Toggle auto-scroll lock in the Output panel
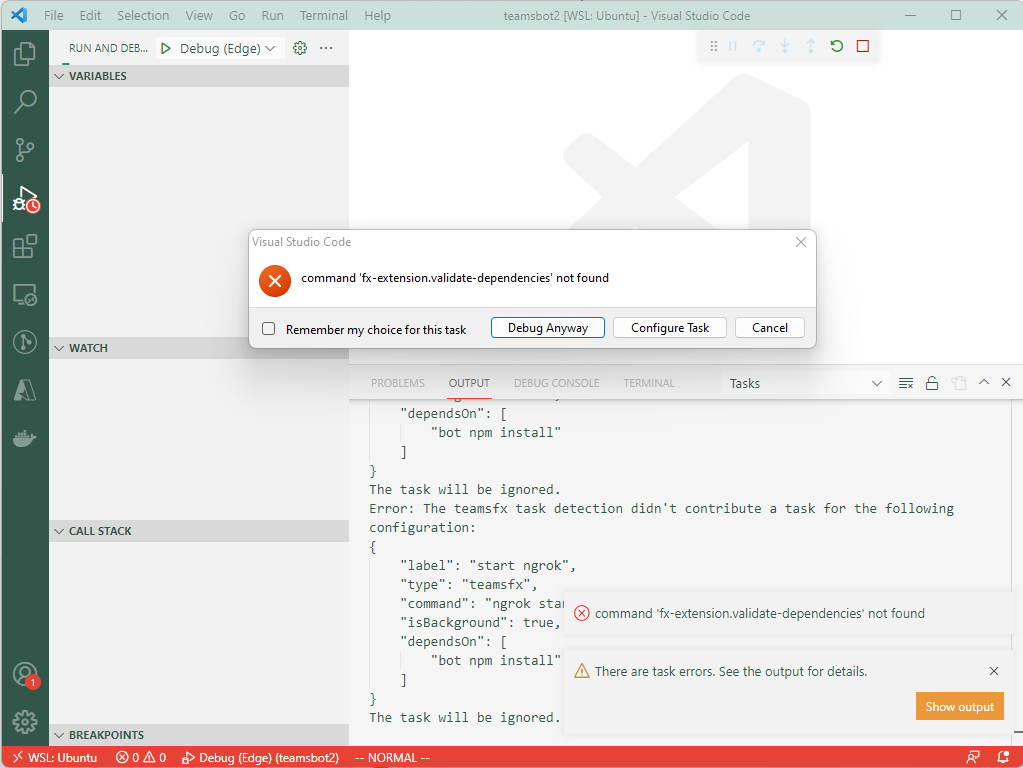 (x=931, y=382)
